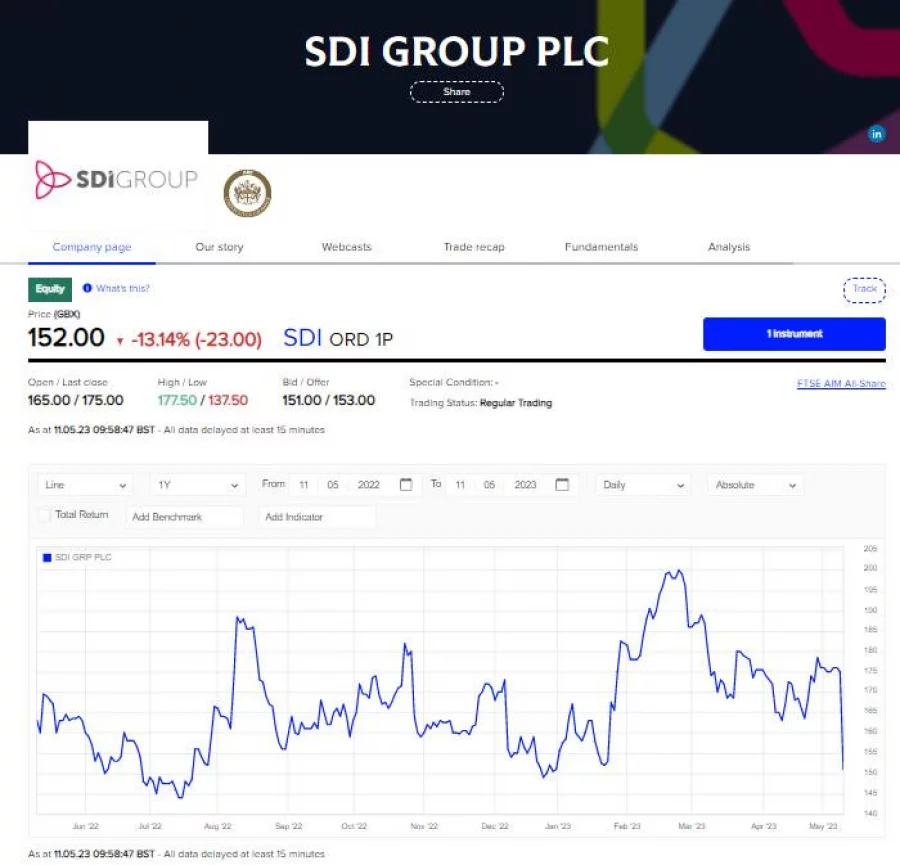
Task: Click the round AIM crest badge
Action: (x=247, y=193)
